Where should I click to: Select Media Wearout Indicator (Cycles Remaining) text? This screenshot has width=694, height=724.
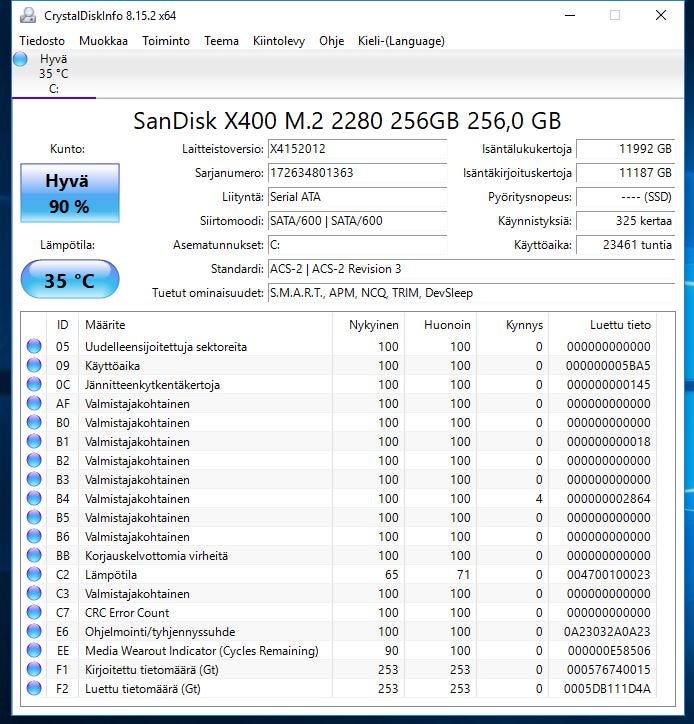[x=202, y=651]
